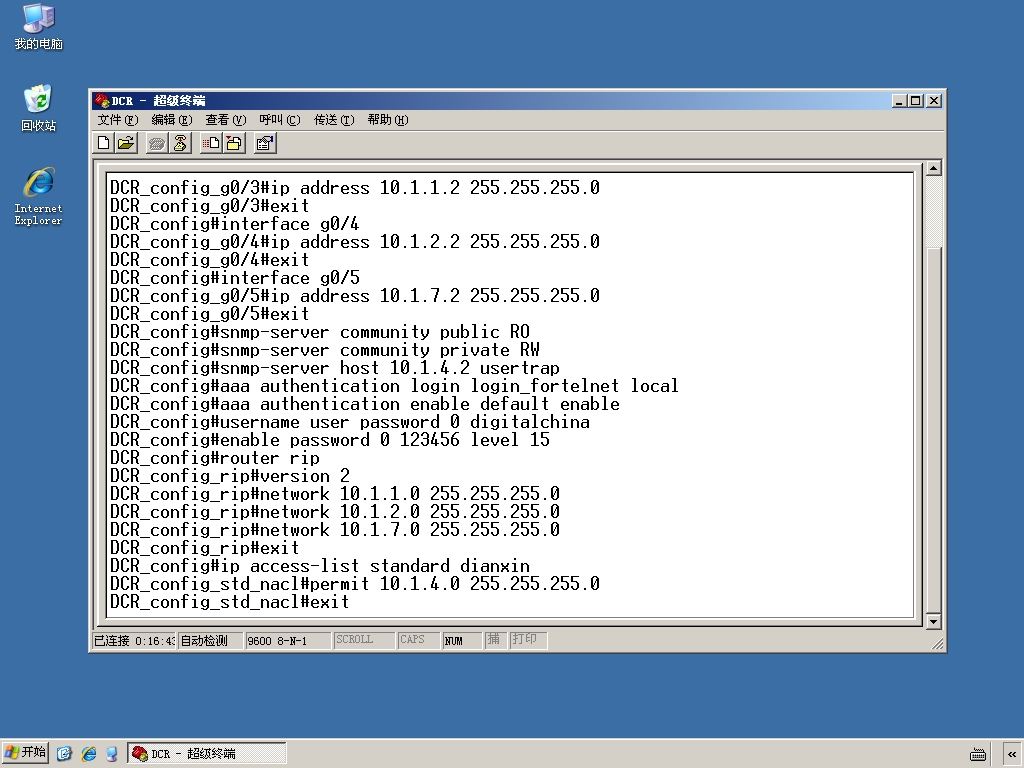1024x768 pixels.
Task: Click the scrollbar down arrow
Action: tap(933, 621)
